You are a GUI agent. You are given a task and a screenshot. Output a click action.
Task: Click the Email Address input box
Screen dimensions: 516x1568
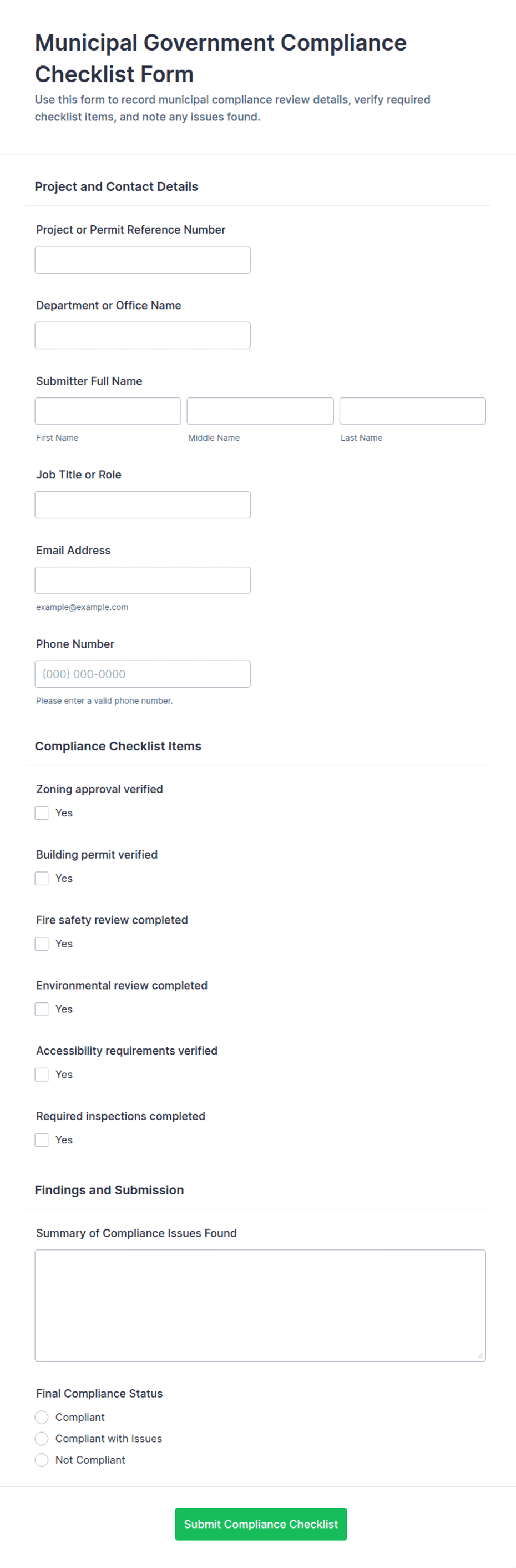[143, 580]
